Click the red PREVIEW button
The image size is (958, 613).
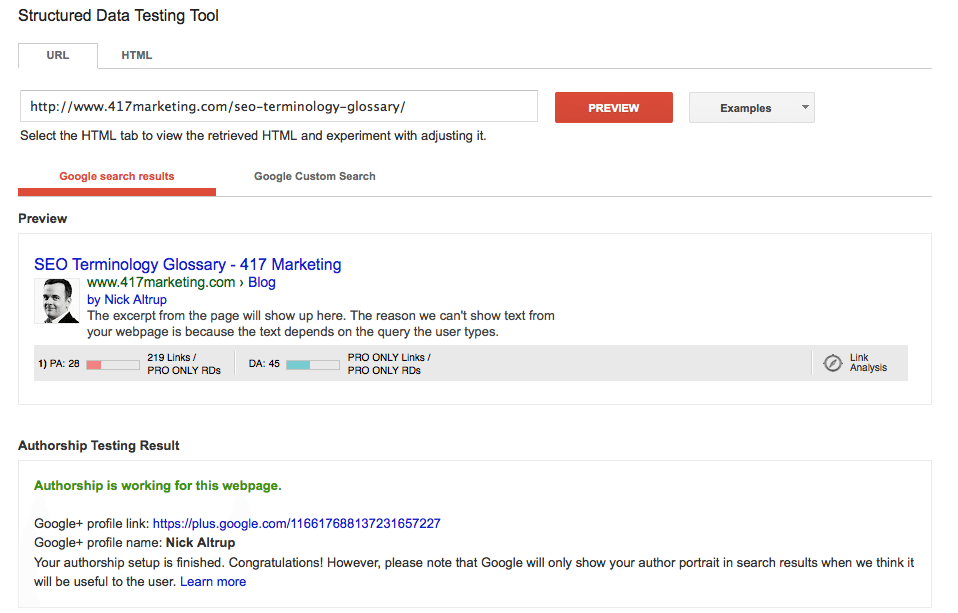point(613,108)
